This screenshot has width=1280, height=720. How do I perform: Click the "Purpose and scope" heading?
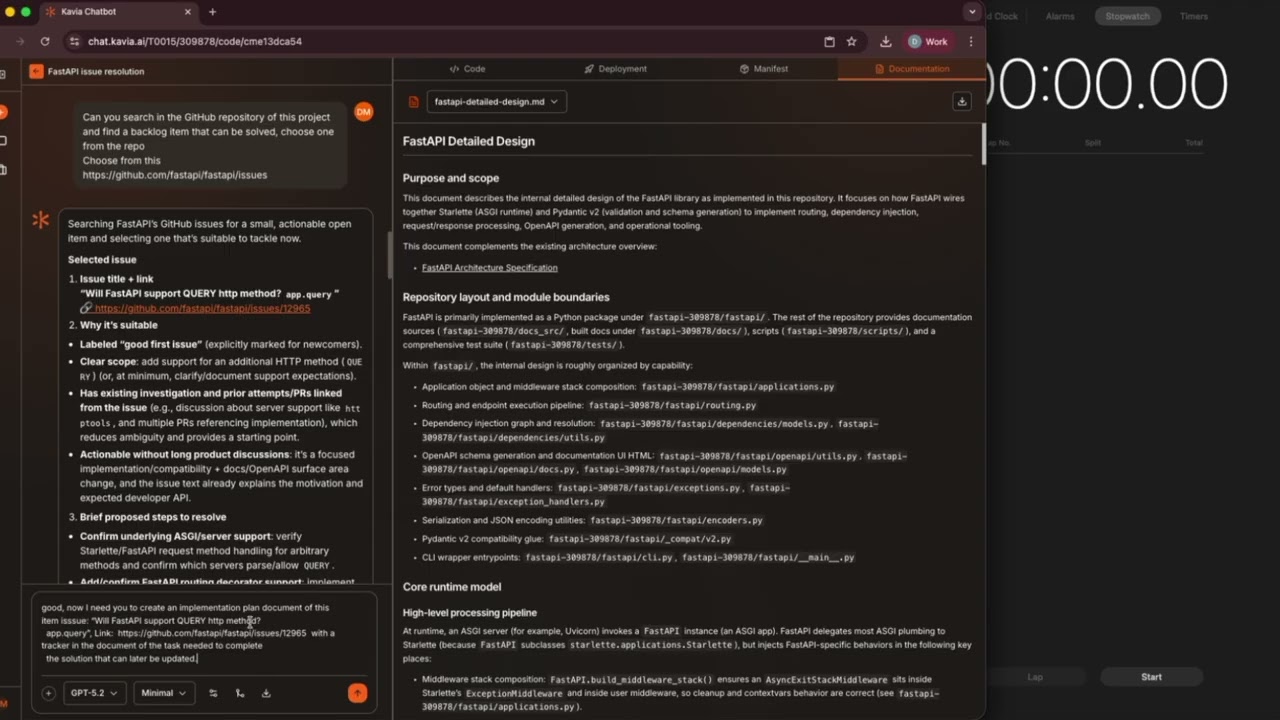click(451, 178)
